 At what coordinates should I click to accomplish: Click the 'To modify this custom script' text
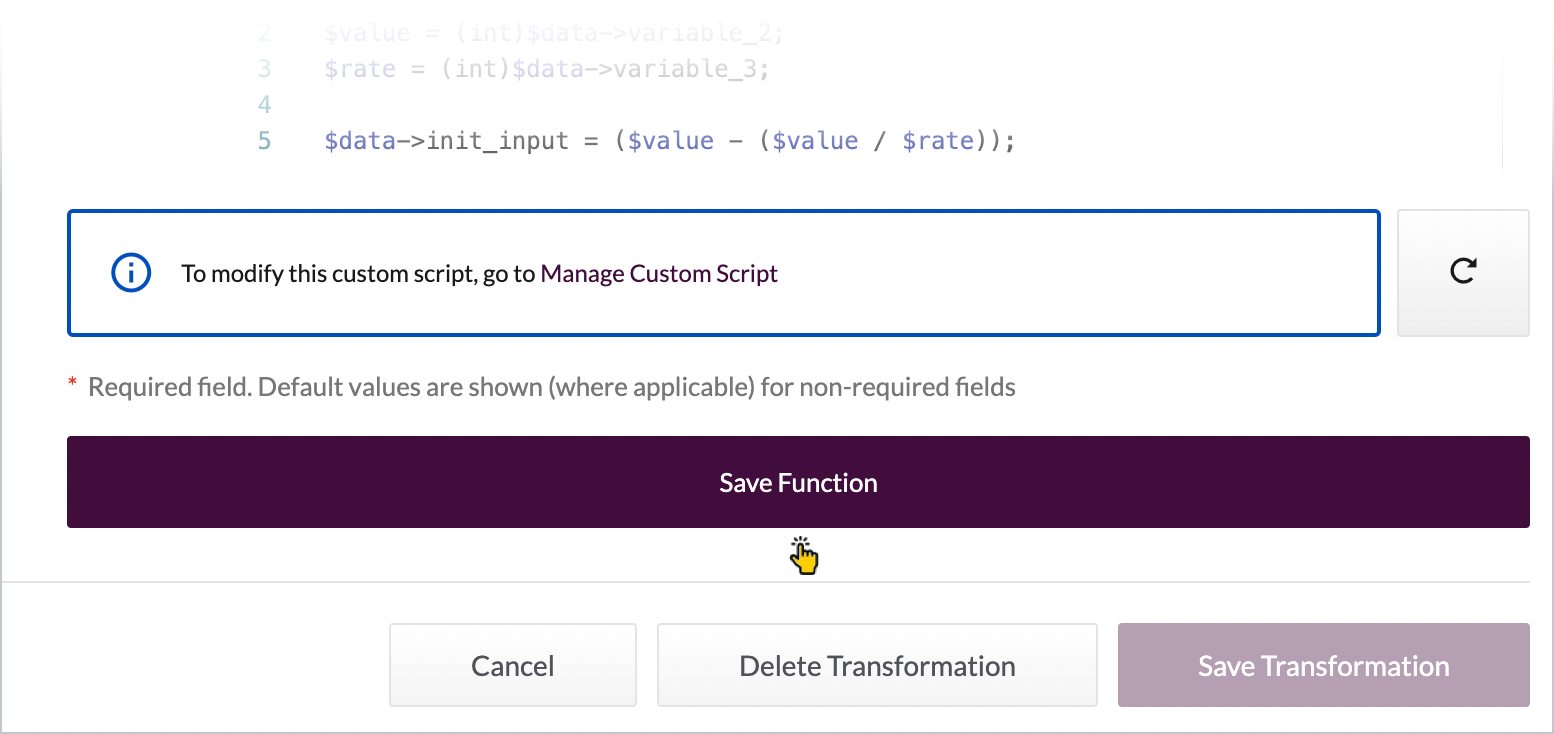click(357, 273)
